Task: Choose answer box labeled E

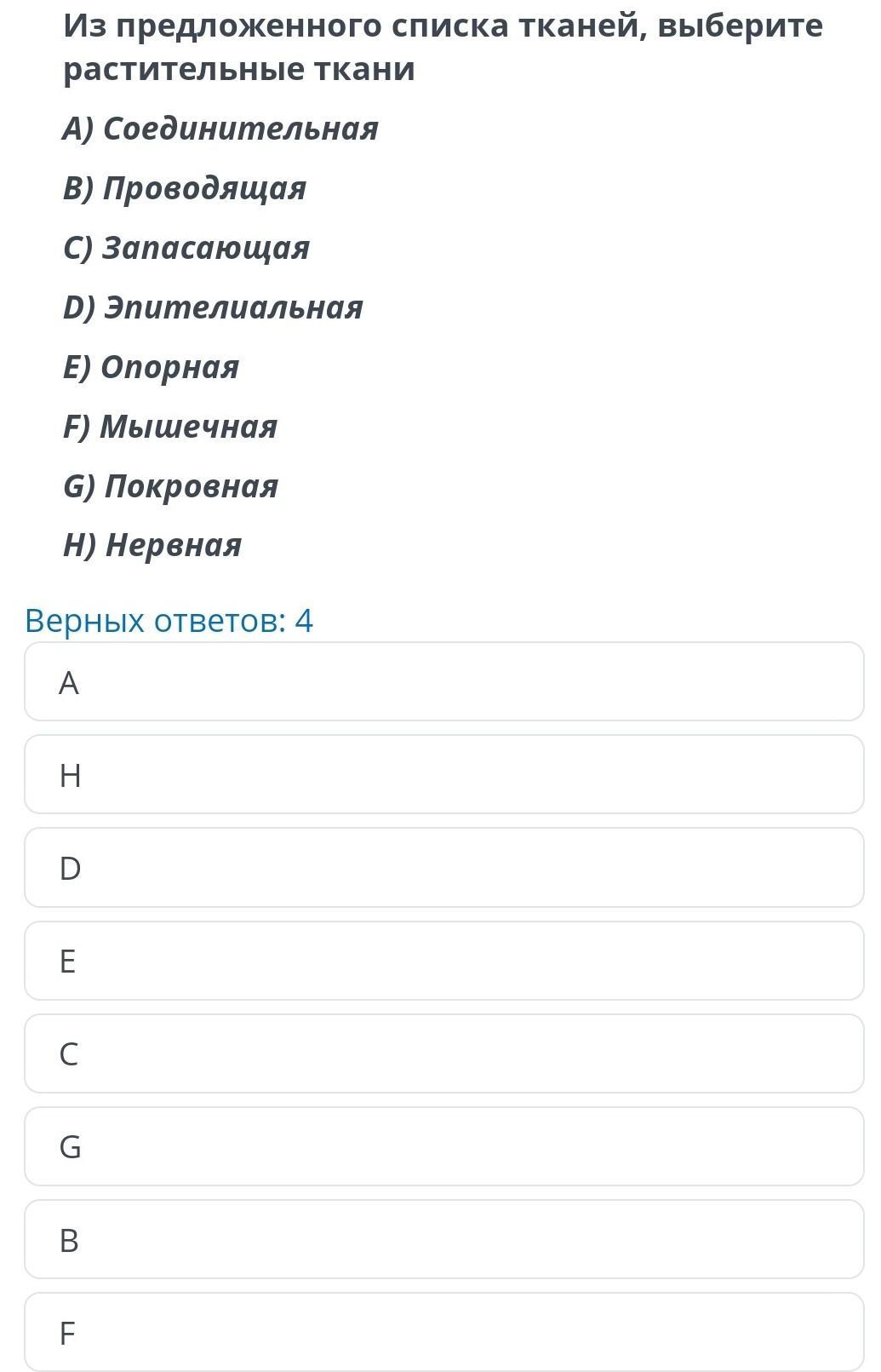Action: coord(443,961)
